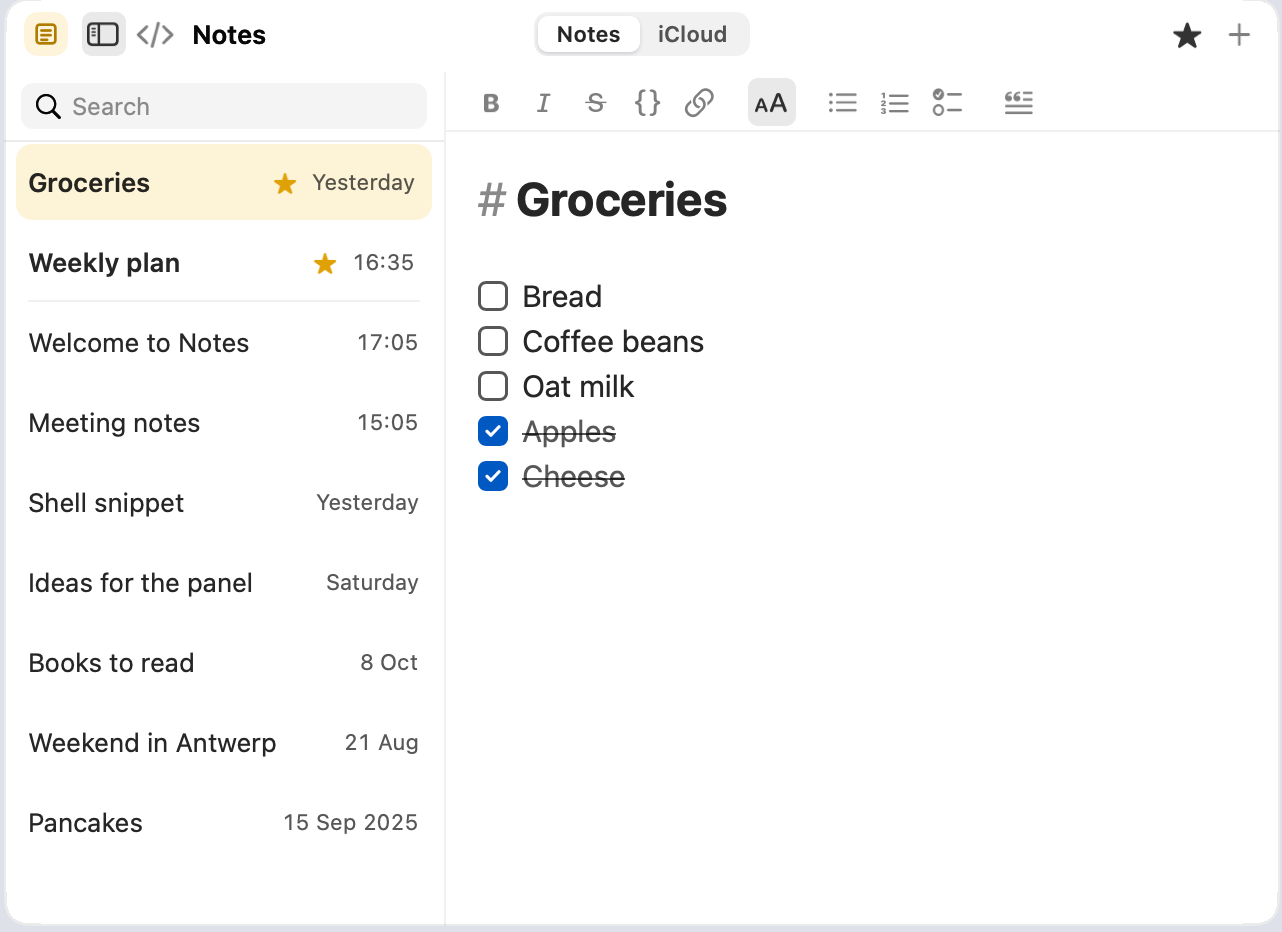Click the 8 Oct date
The width and height of the screenshot is (1282, 932).
[389, 663]
